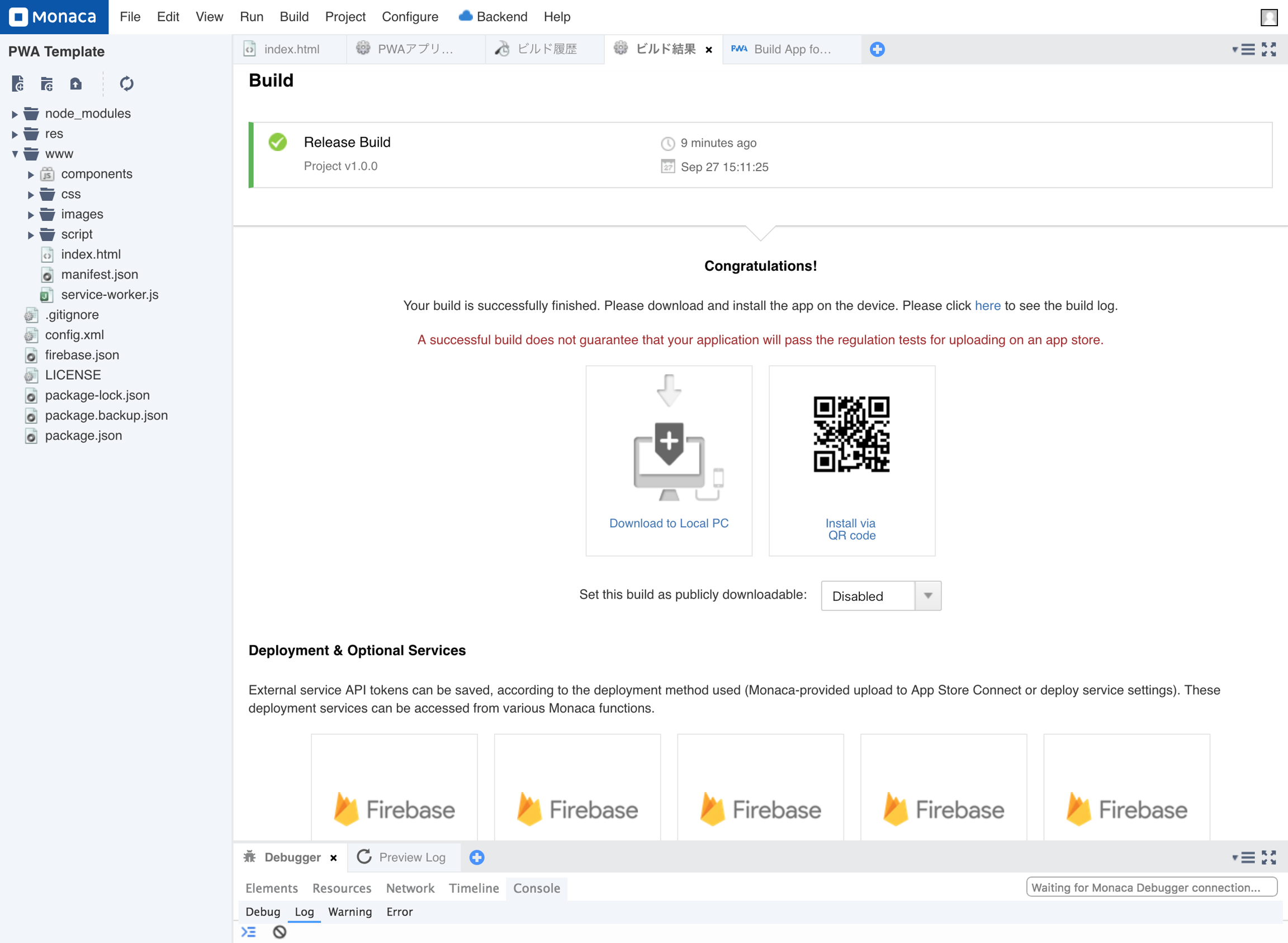Expand the components folder
1288x943 pixels.
coord(31,175)
